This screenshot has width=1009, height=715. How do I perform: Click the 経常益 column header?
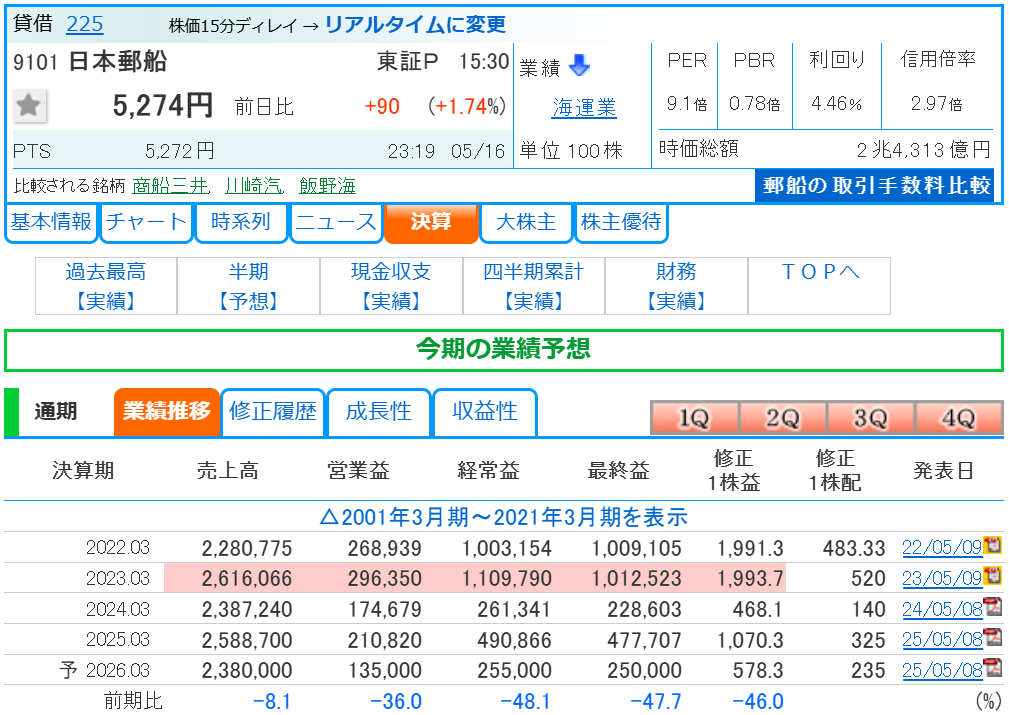[488, 471]
